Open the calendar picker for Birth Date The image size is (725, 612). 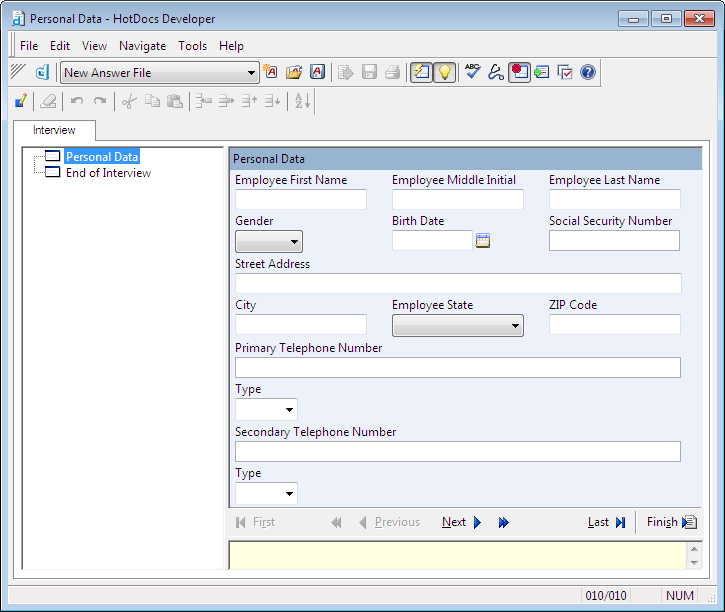(483, 240)
